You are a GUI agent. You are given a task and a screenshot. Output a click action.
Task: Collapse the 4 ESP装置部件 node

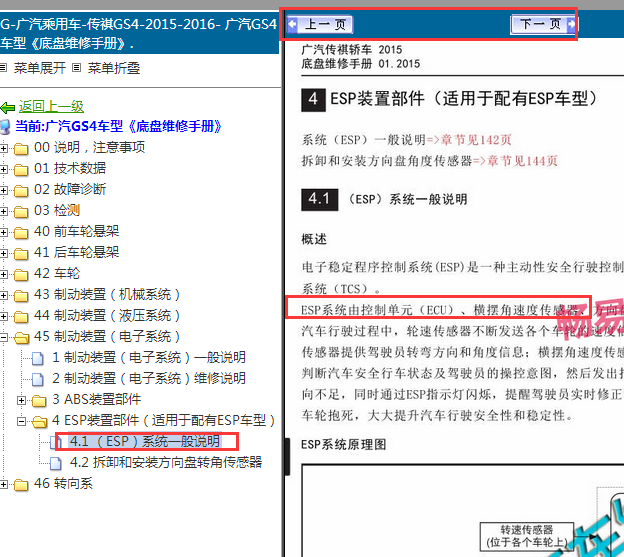tap(21, 421)
